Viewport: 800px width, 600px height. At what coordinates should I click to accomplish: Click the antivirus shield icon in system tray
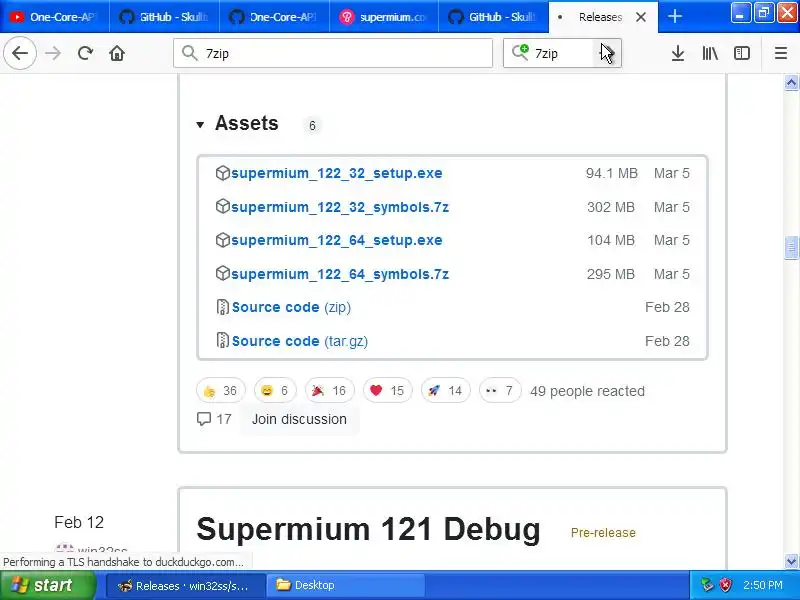click(x=725, y=585)
